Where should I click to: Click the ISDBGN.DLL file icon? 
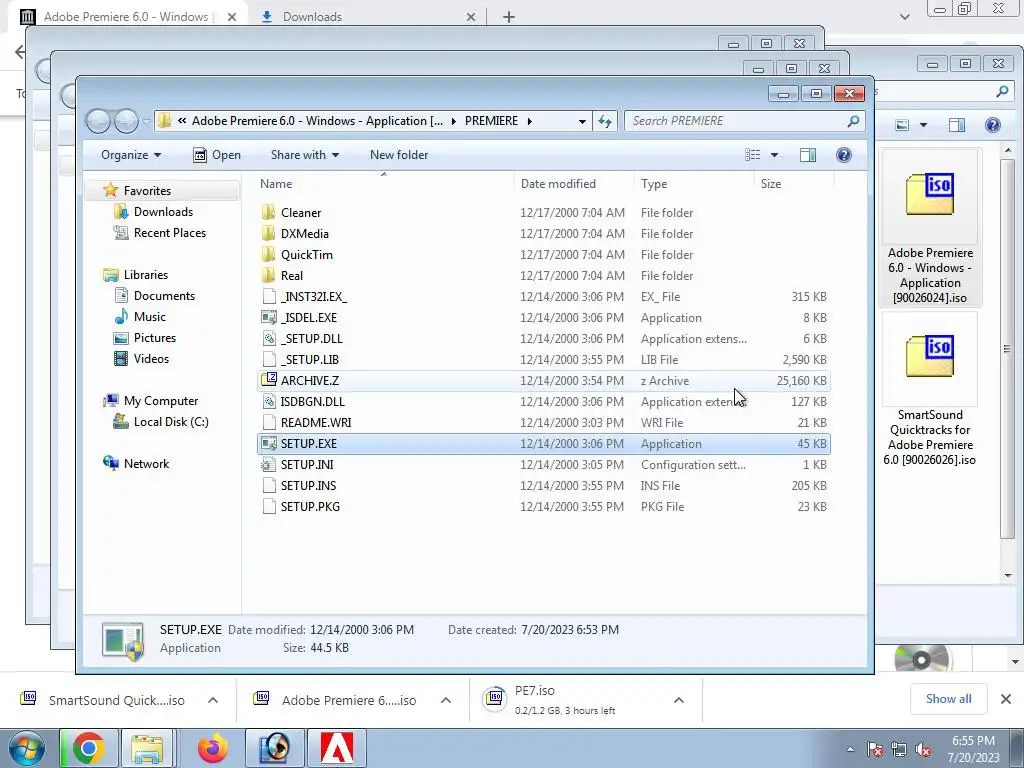(268, 402)
